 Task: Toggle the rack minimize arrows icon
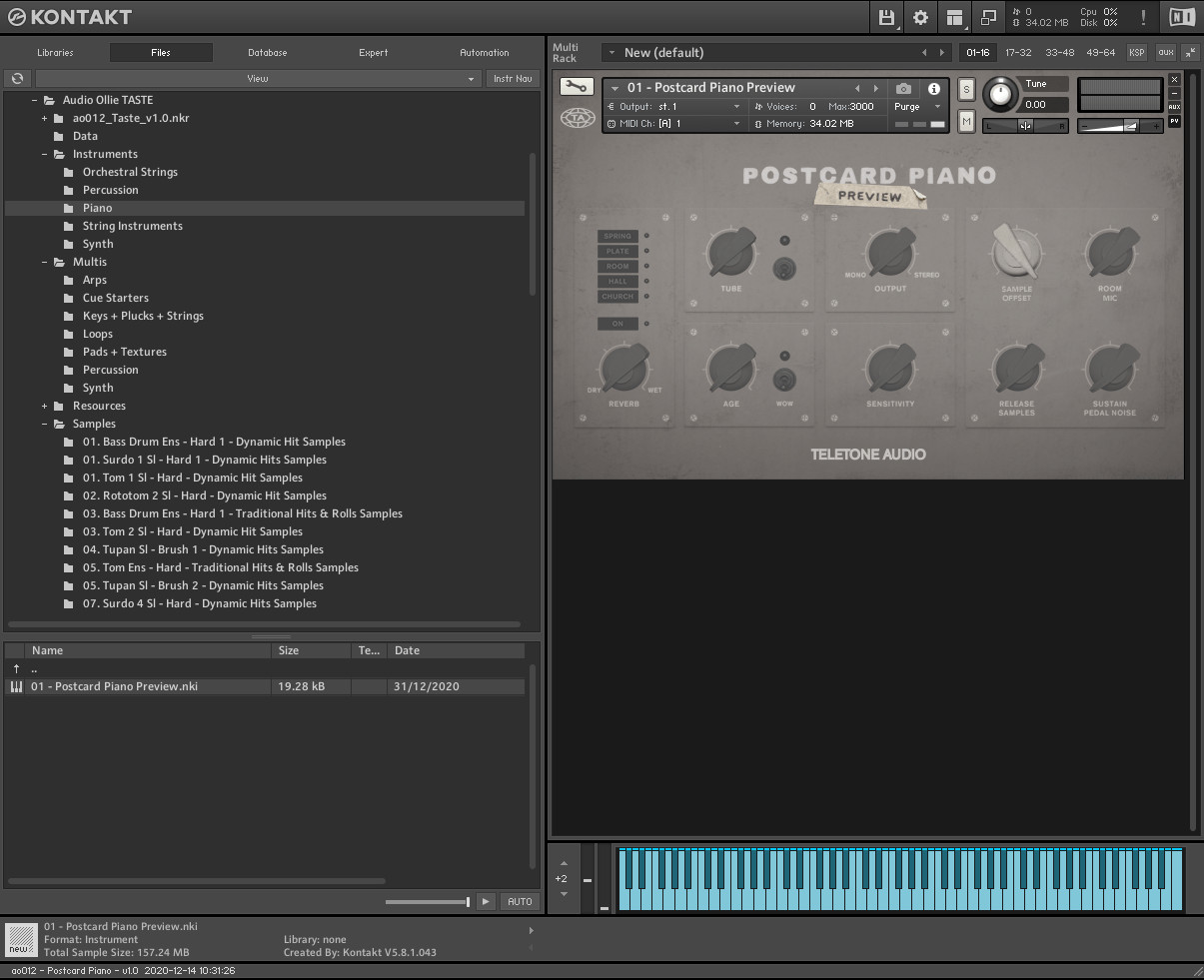pyautogui.click(x=1190, y=52)
